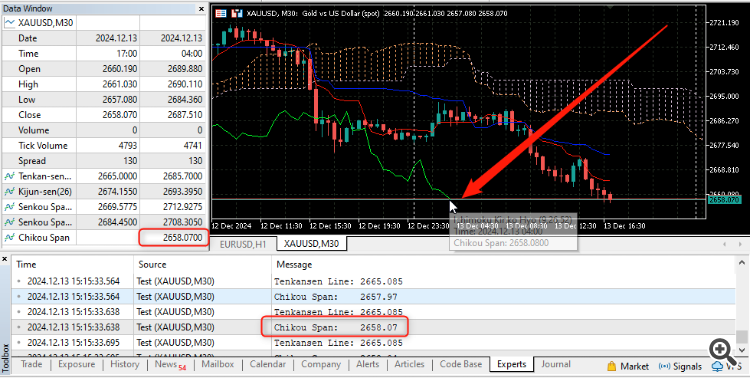
Task: Click the Time column header
Action: tap(72, 264)
